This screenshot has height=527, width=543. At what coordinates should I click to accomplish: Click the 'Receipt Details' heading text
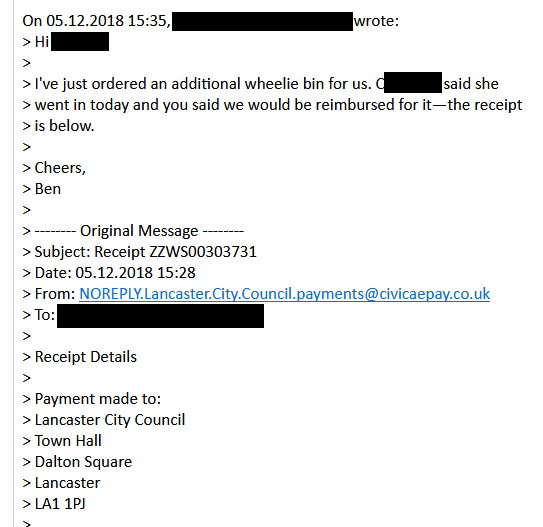click(x=86, y=357)
